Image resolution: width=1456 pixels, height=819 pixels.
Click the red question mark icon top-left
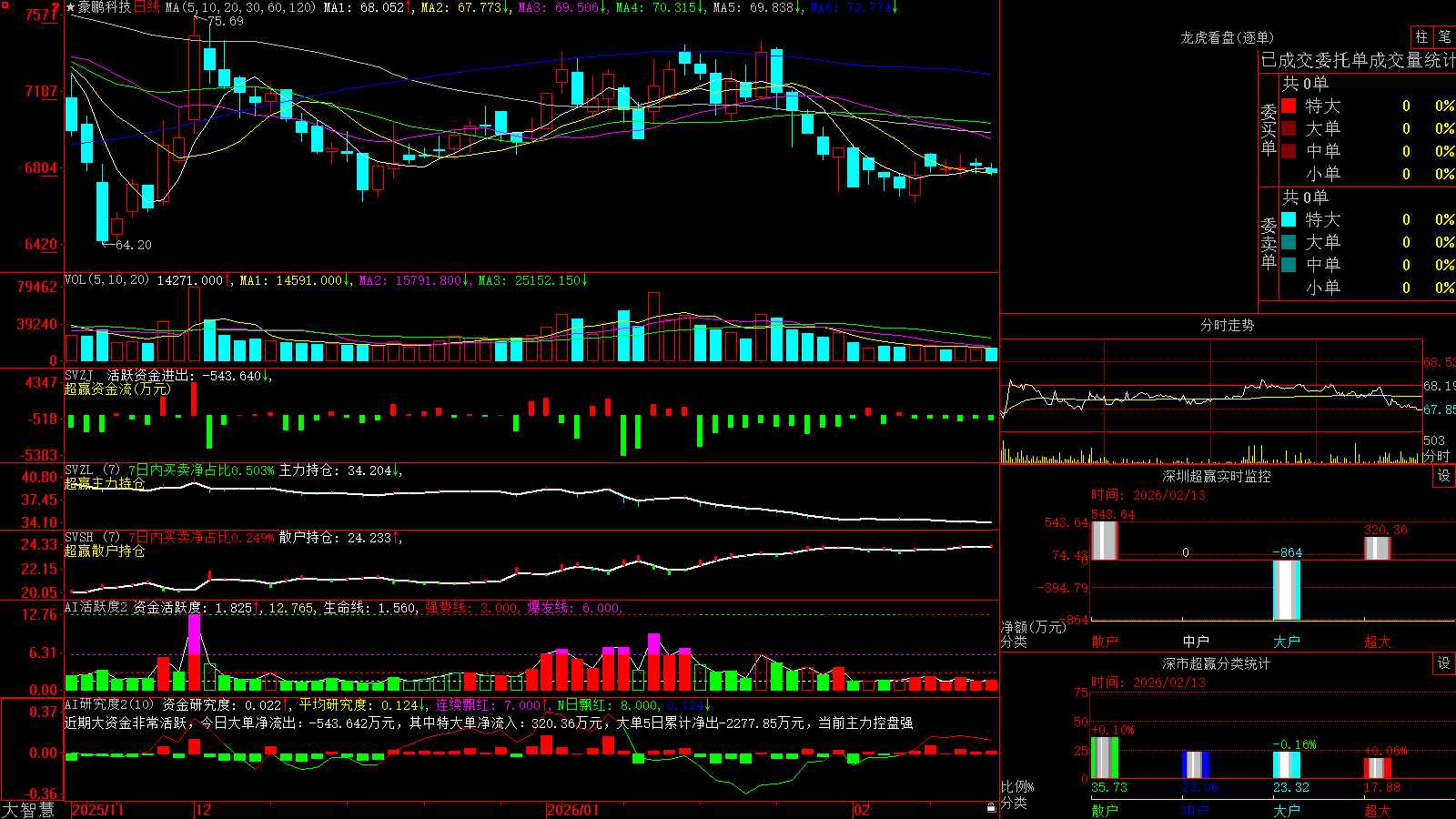56,8
